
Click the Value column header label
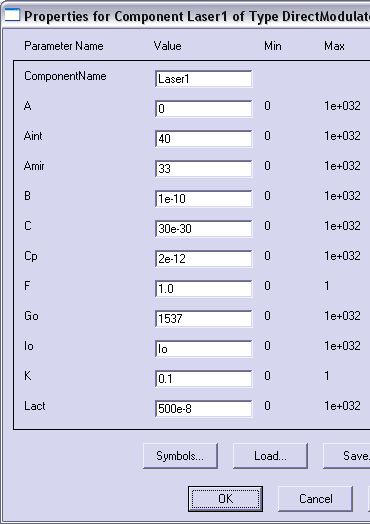[167, 46]
